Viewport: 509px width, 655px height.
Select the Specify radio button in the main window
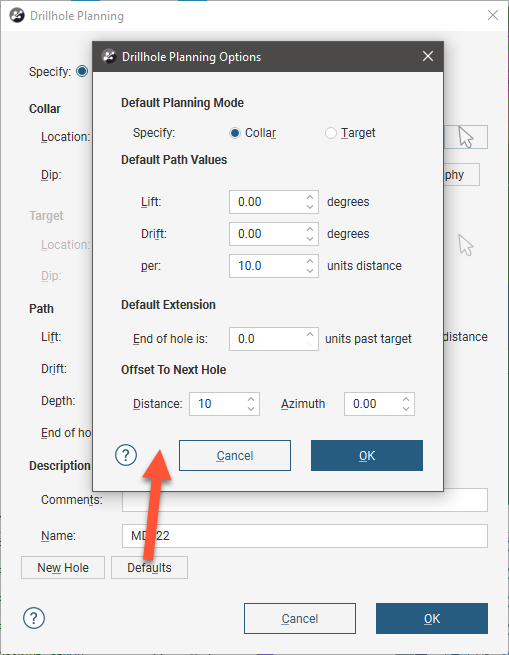coord(82,71)
